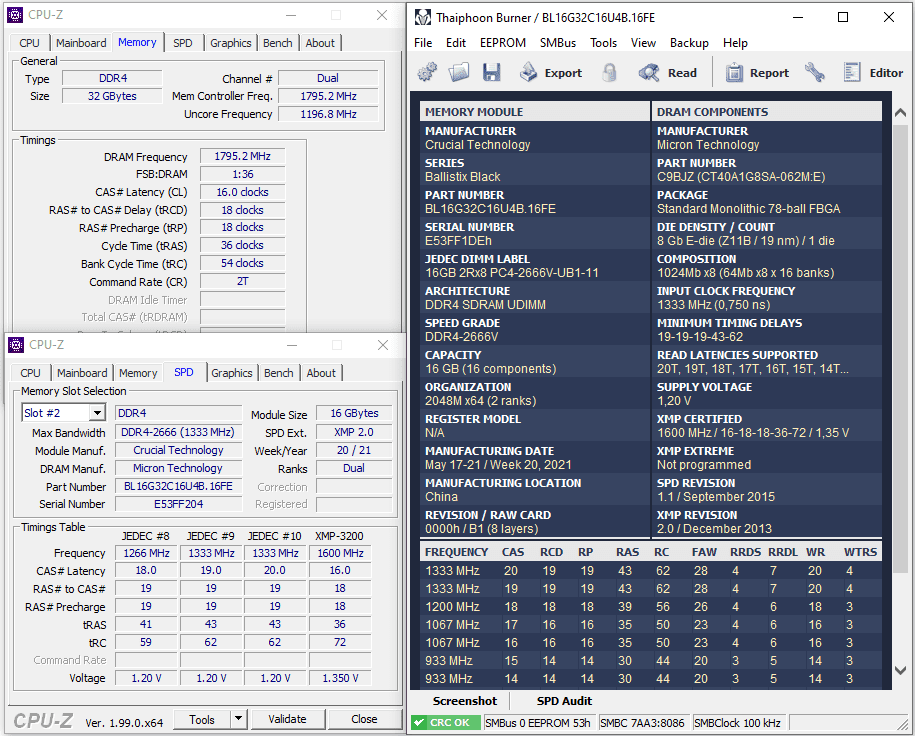Save dump with the floppy disk icon
Viewport: 915px width, 736px height.
[491, 72]
